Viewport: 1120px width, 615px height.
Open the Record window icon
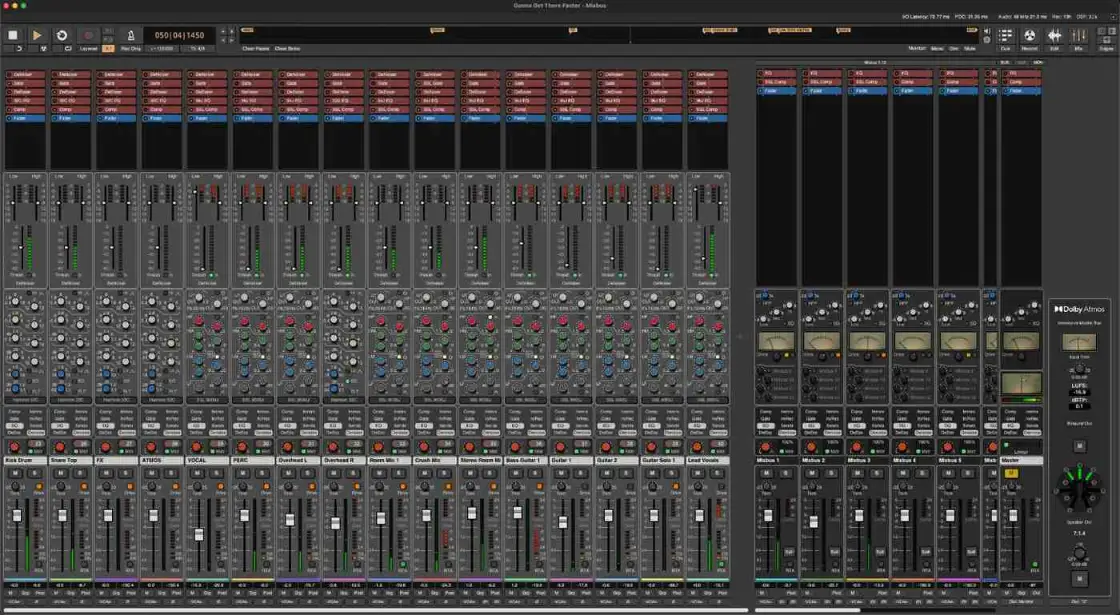[1029, 38]
